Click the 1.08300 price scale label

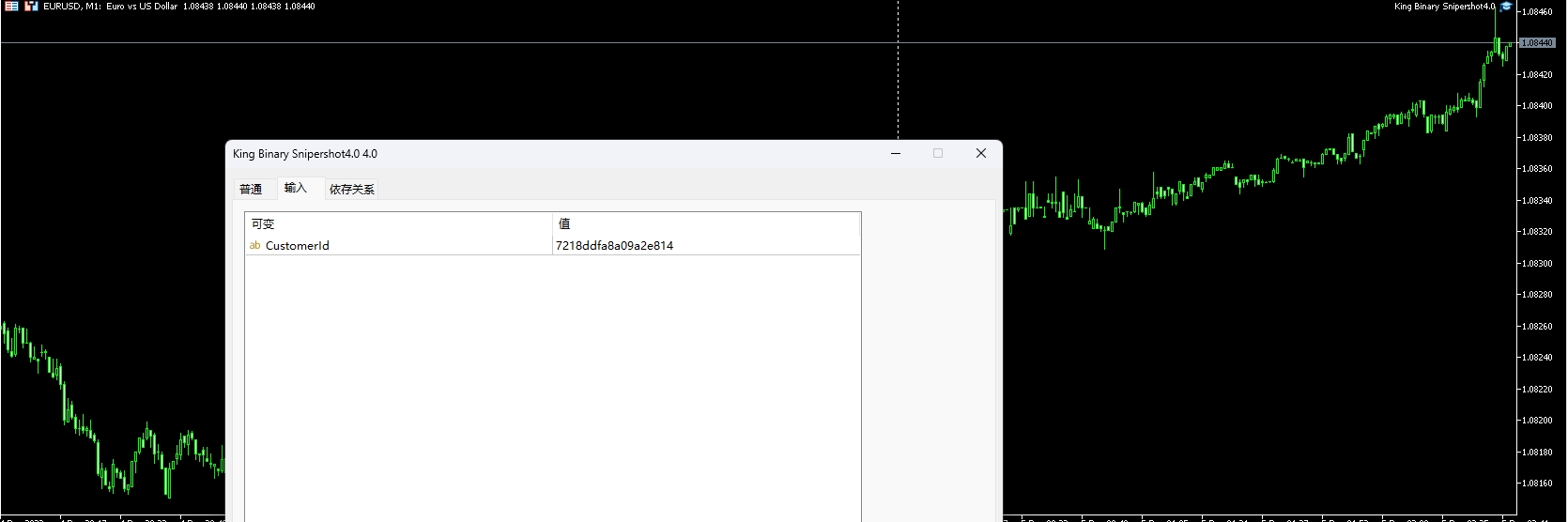1537,264
